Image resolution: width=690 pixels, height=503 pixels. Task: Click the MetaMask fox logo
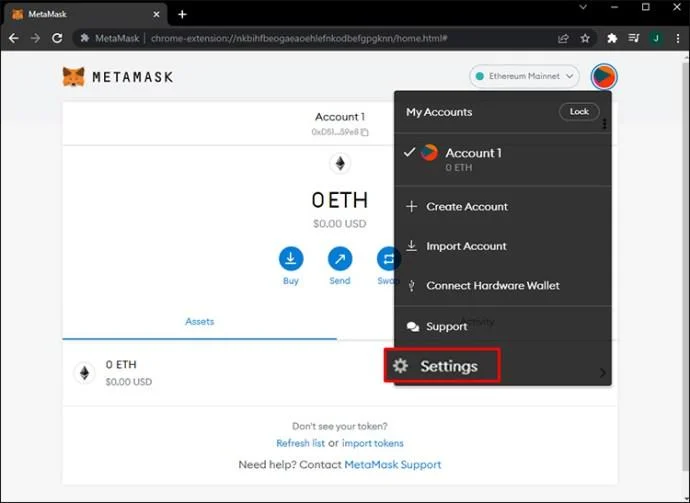pyautogui.click(x=73, y=77)
